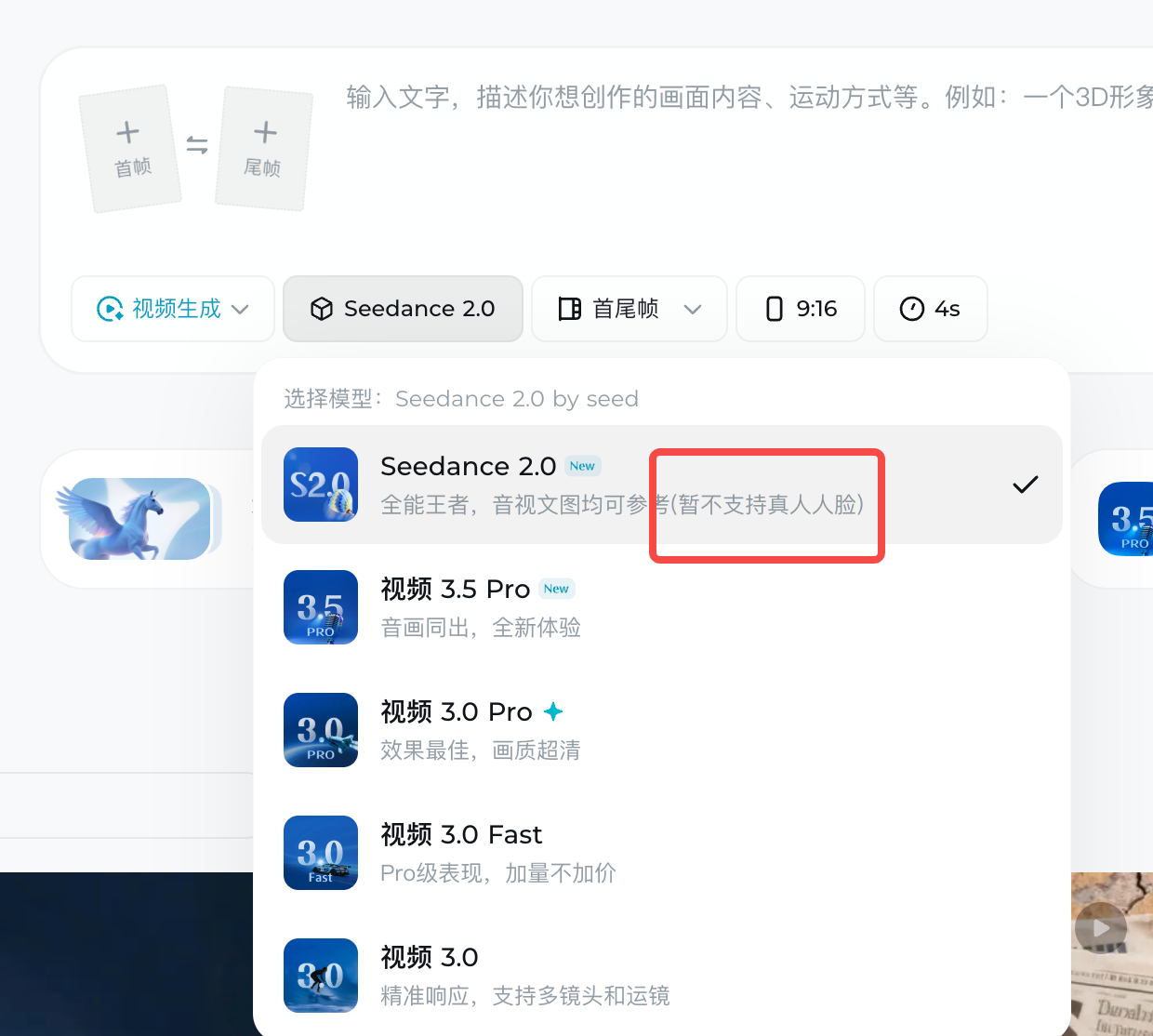
Task: Open the 视频生成 dropdown
Action: click(x=172, y=308)
